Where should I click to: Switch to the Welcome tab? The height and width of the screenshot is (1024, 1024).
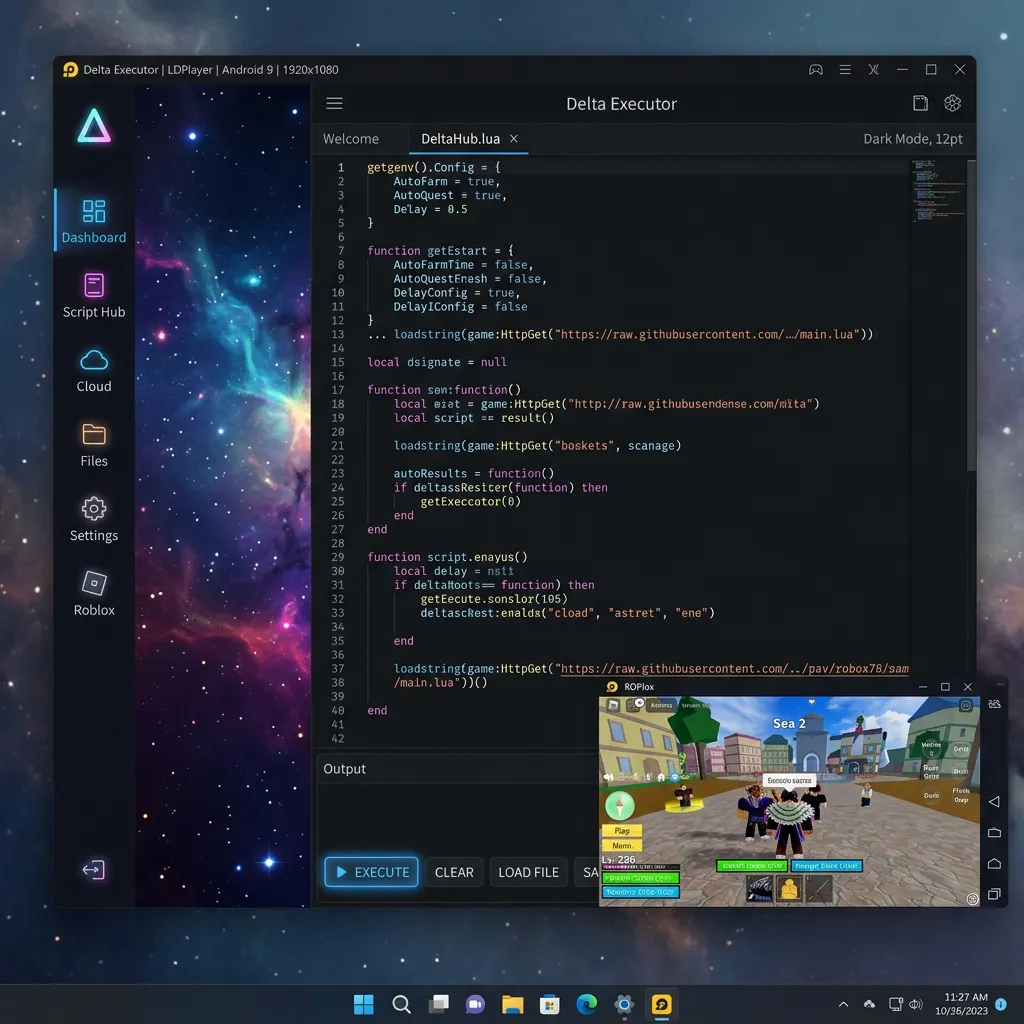351,138
